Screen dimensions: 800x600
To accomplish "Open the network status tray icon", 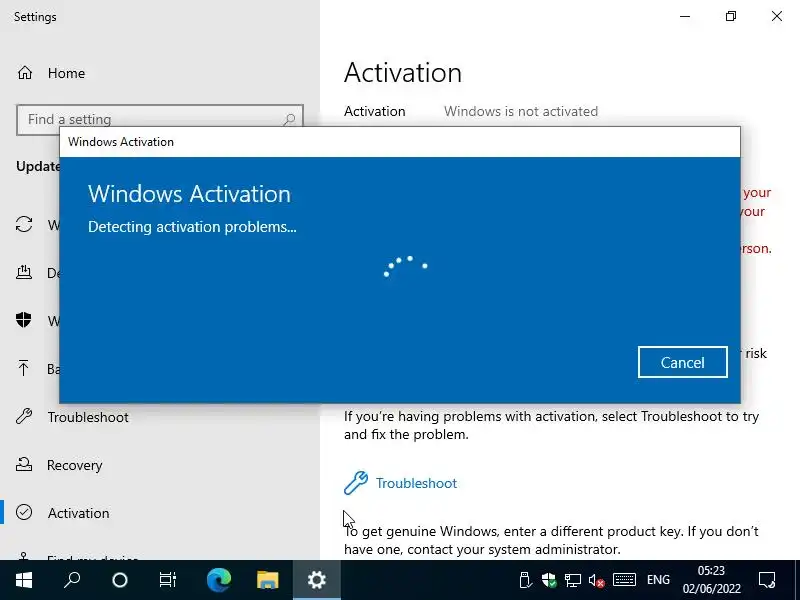I will click(573, 580).
